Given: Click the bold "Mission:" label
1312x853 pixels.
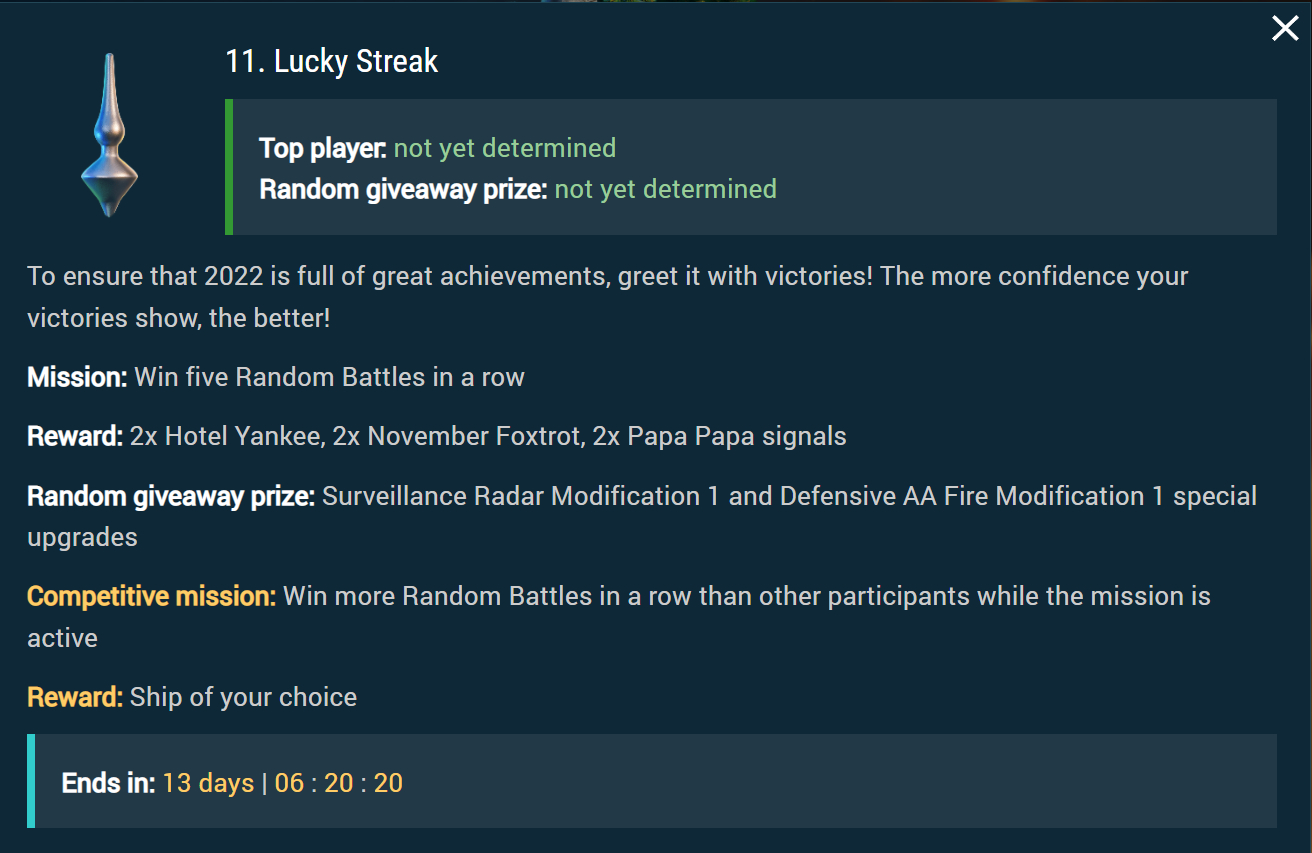Looking at the screenshot, I should tap(77, 377).
